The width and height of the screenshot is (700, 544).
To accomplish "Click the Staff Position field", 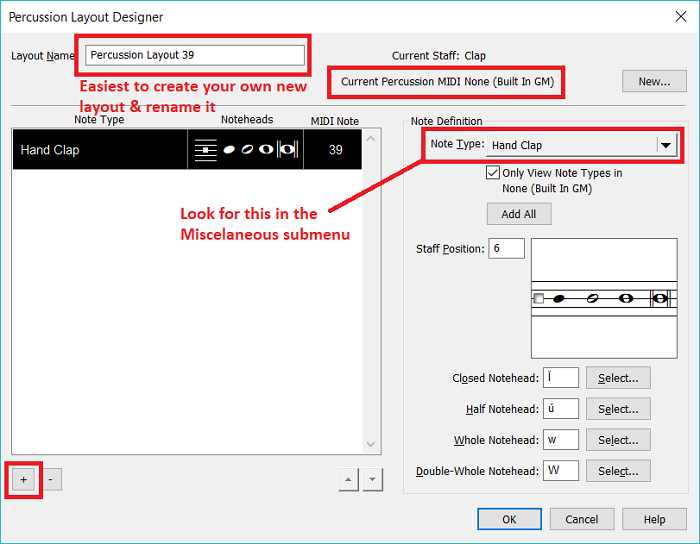I will [x=506, y=249].
